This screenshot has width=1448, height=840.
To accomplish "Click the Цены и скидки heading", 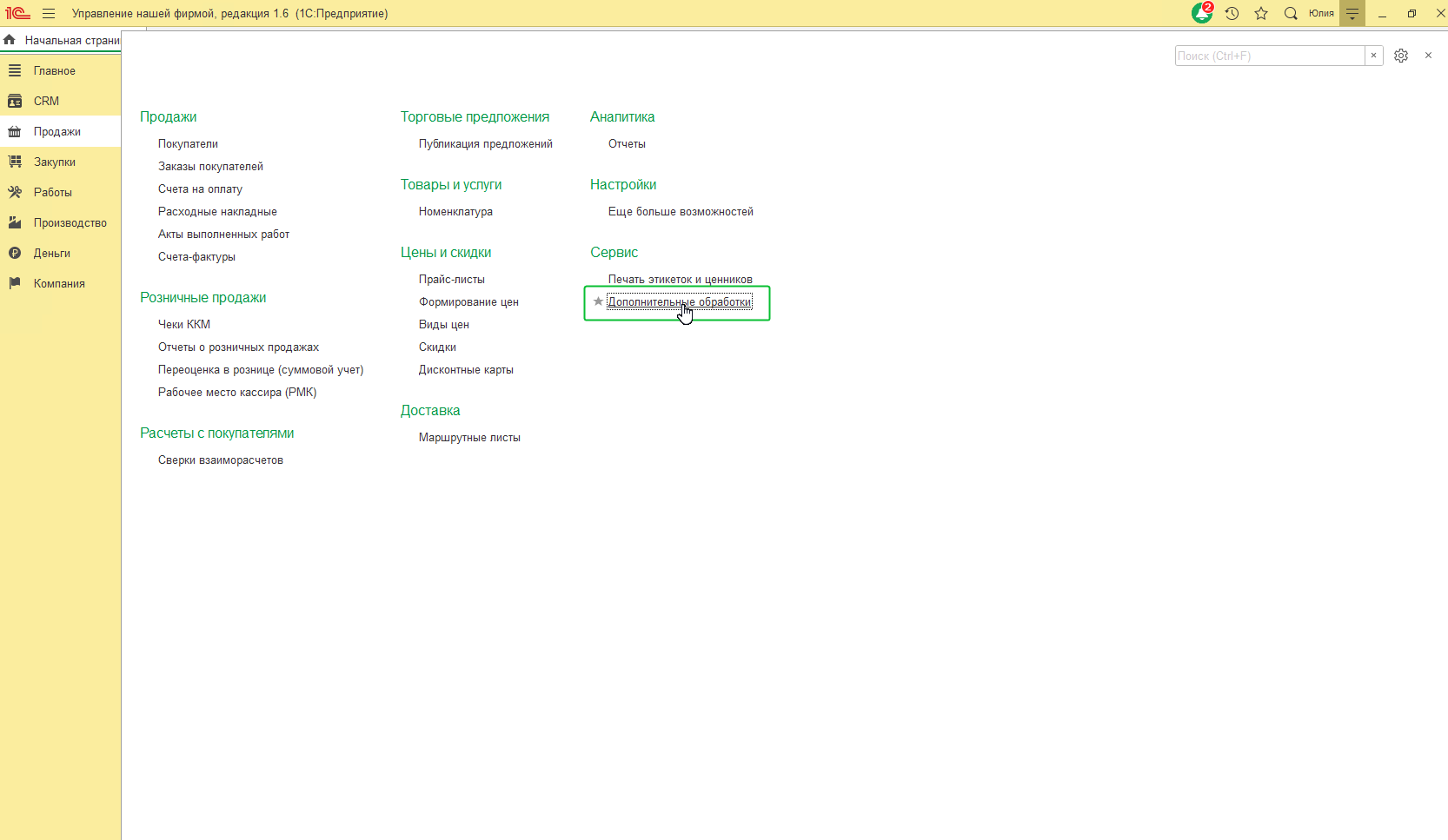I will coord(446,252).
